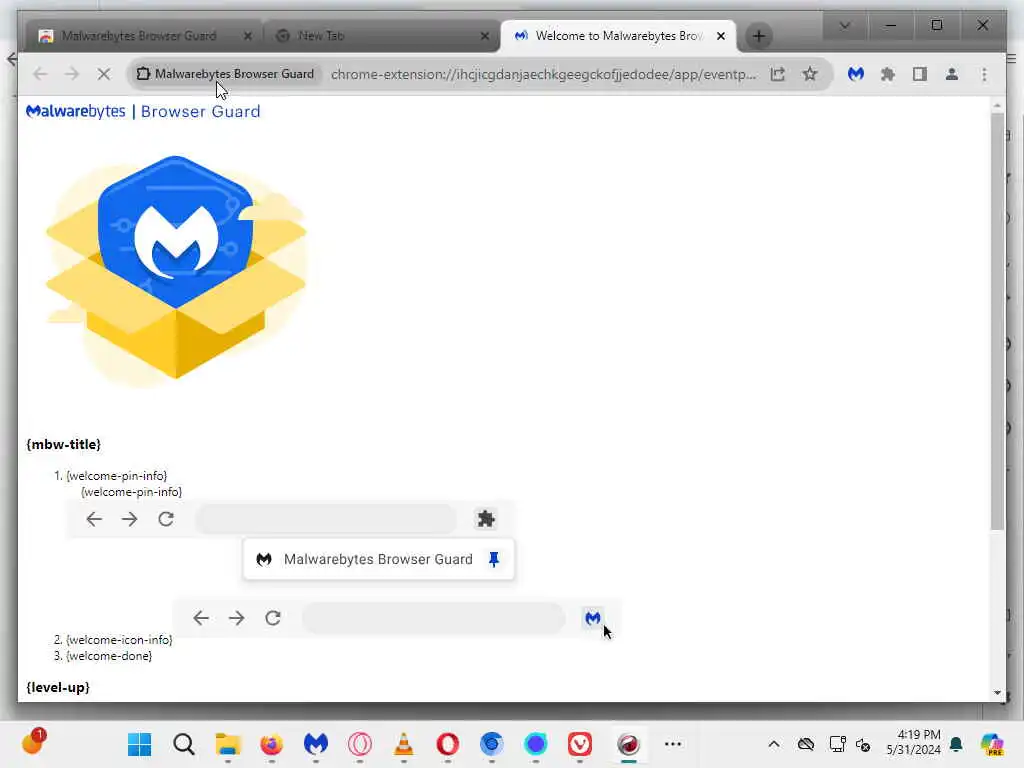Launch VLC media player from taskbar
The width and height of the screenshot is (1024, 768).
[404, 744]
